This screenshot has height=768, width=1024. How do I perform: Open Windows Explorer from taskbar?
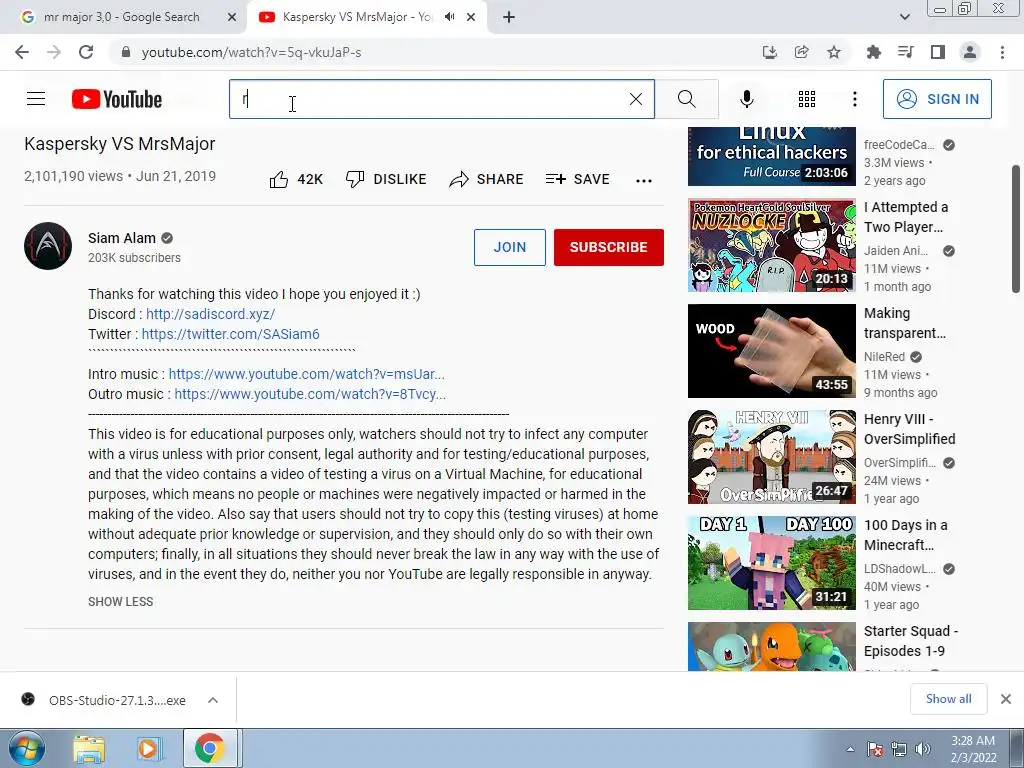pos(88,748)
